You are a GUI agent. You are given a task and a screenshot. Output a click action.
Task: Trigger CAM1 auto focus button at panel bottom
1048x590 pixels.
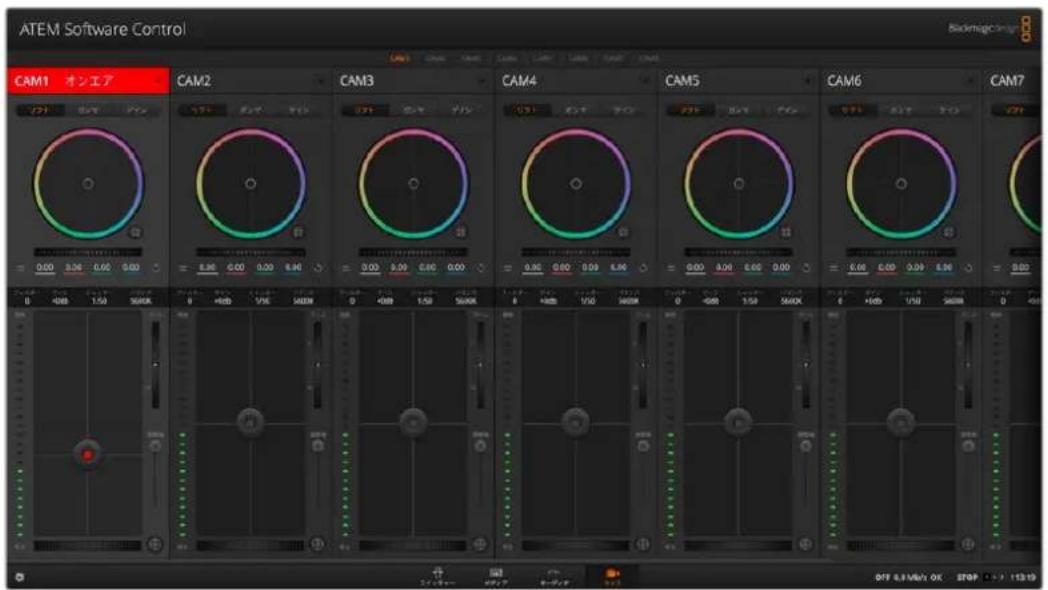coord(154,544)
